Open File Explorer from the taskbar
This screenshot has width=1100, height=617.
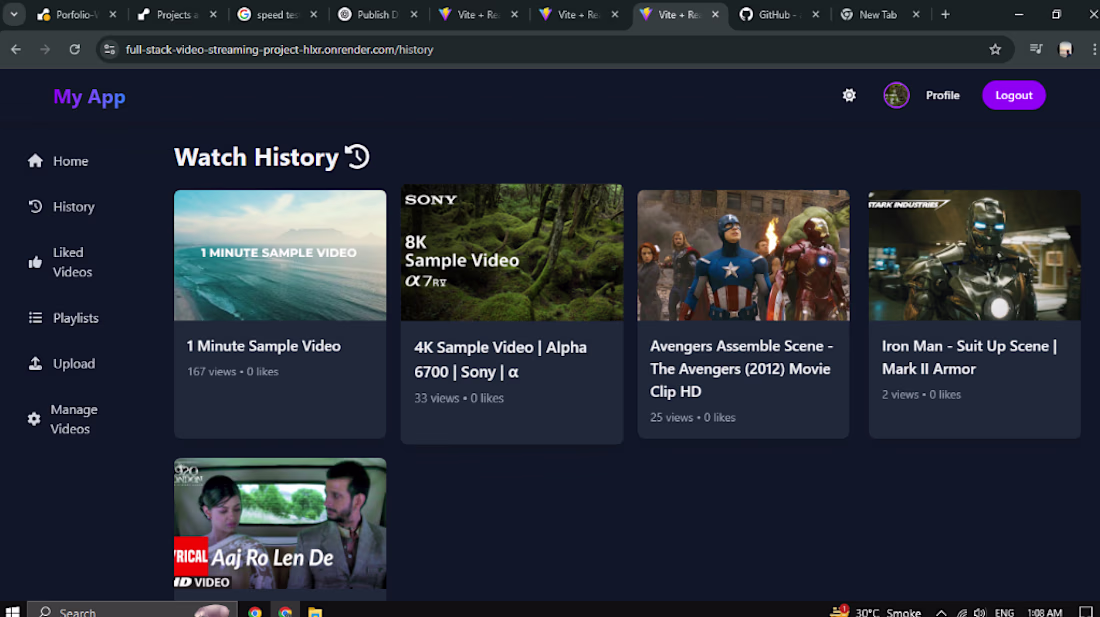point(315,612)
